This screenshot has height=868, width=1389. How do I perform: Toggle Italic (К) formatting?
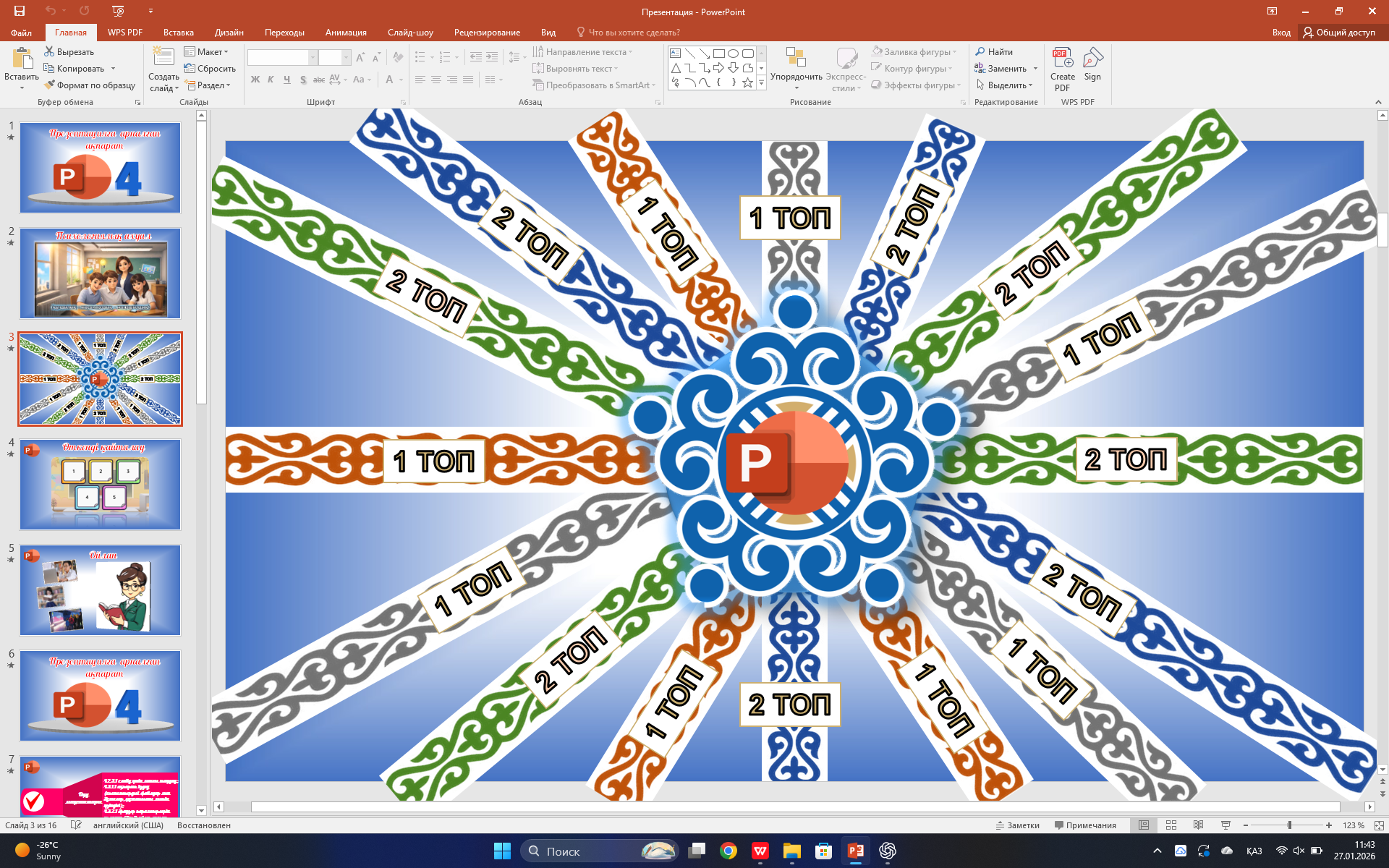pos(271,80)
